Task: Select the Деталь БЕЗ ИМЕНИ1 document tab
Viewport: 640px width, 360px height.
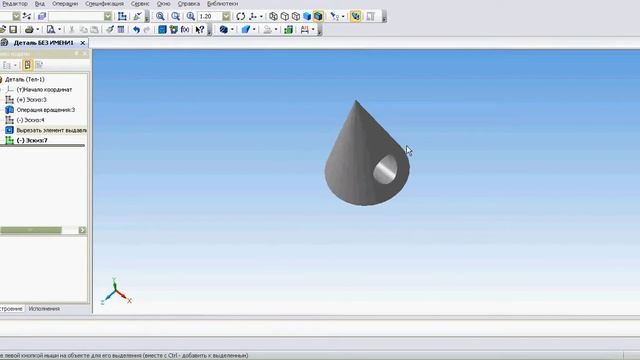Action: click(x=43, y=42)
